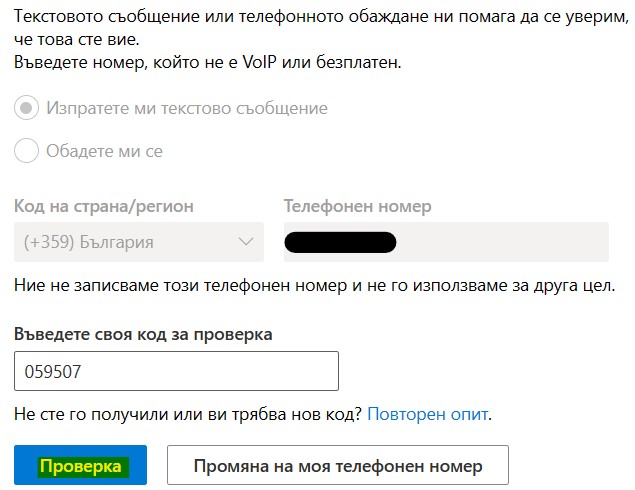Select the 'Обадете ми се' radio circle
Image resolution: width=635 pixels, height=490 pixels.
coord(28,152)
